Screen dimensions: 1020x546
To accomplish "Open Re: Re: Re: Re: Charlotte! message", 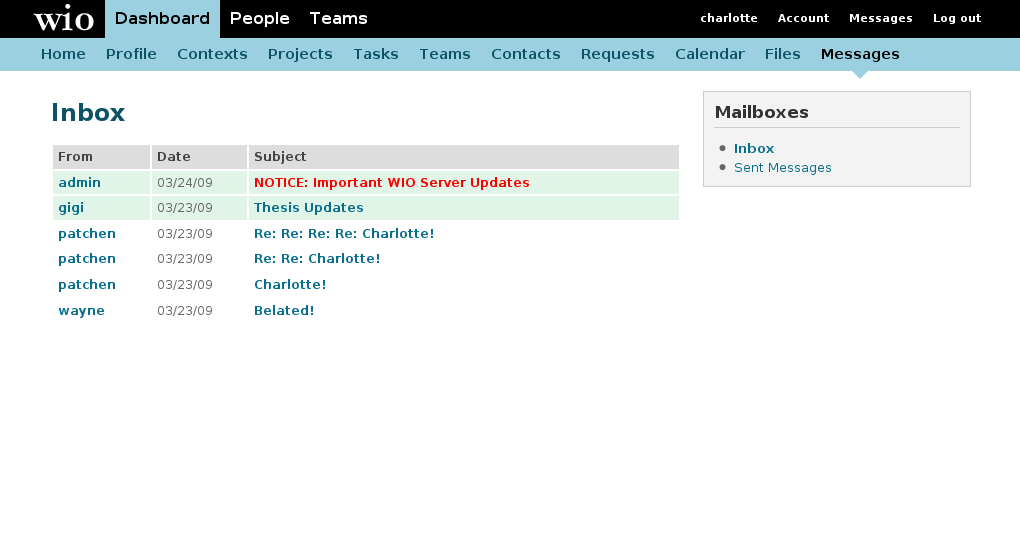I will [x=344, y=234].
